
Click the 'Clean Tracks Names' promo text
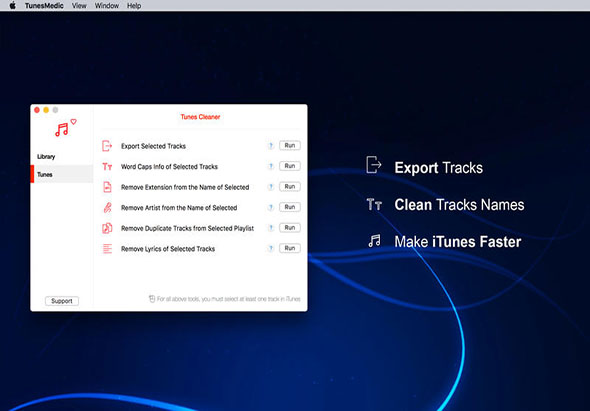pos(459,205)
